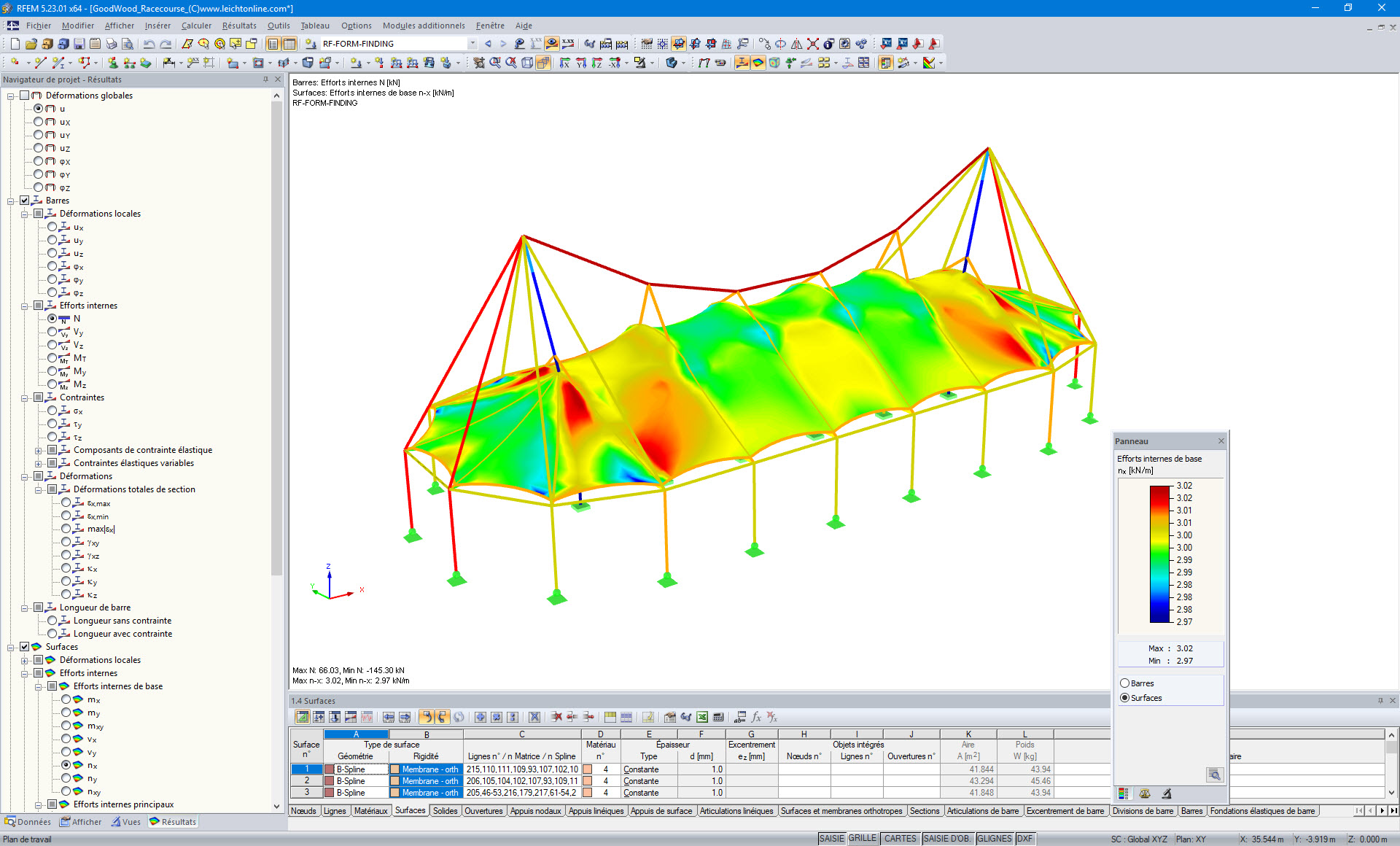Open the Modules additionnels menu
This screenshot has width=1400, height=846.
click(424, 26)
